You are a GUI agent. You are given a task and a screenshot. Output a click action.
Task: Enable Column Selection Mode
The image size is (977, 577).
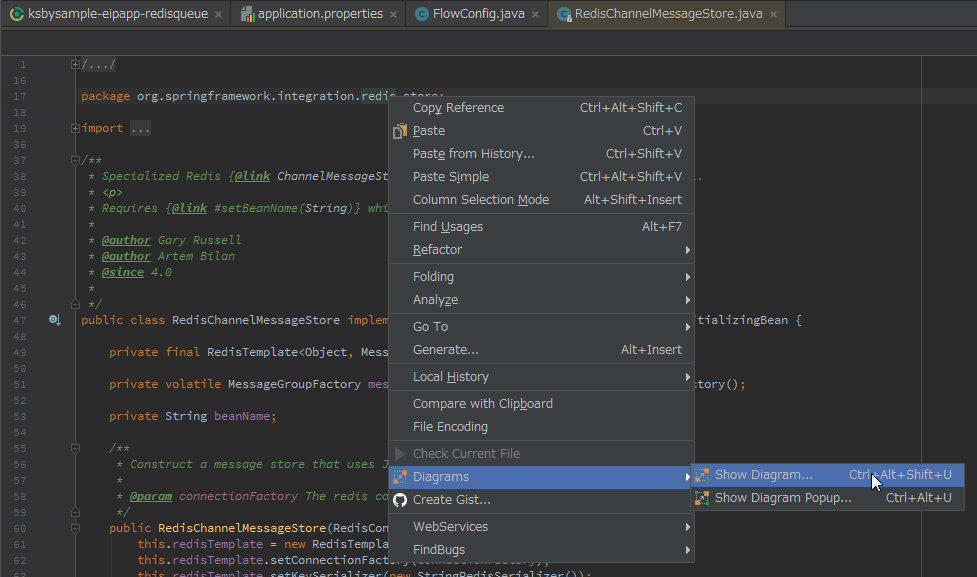pos(480,199)
